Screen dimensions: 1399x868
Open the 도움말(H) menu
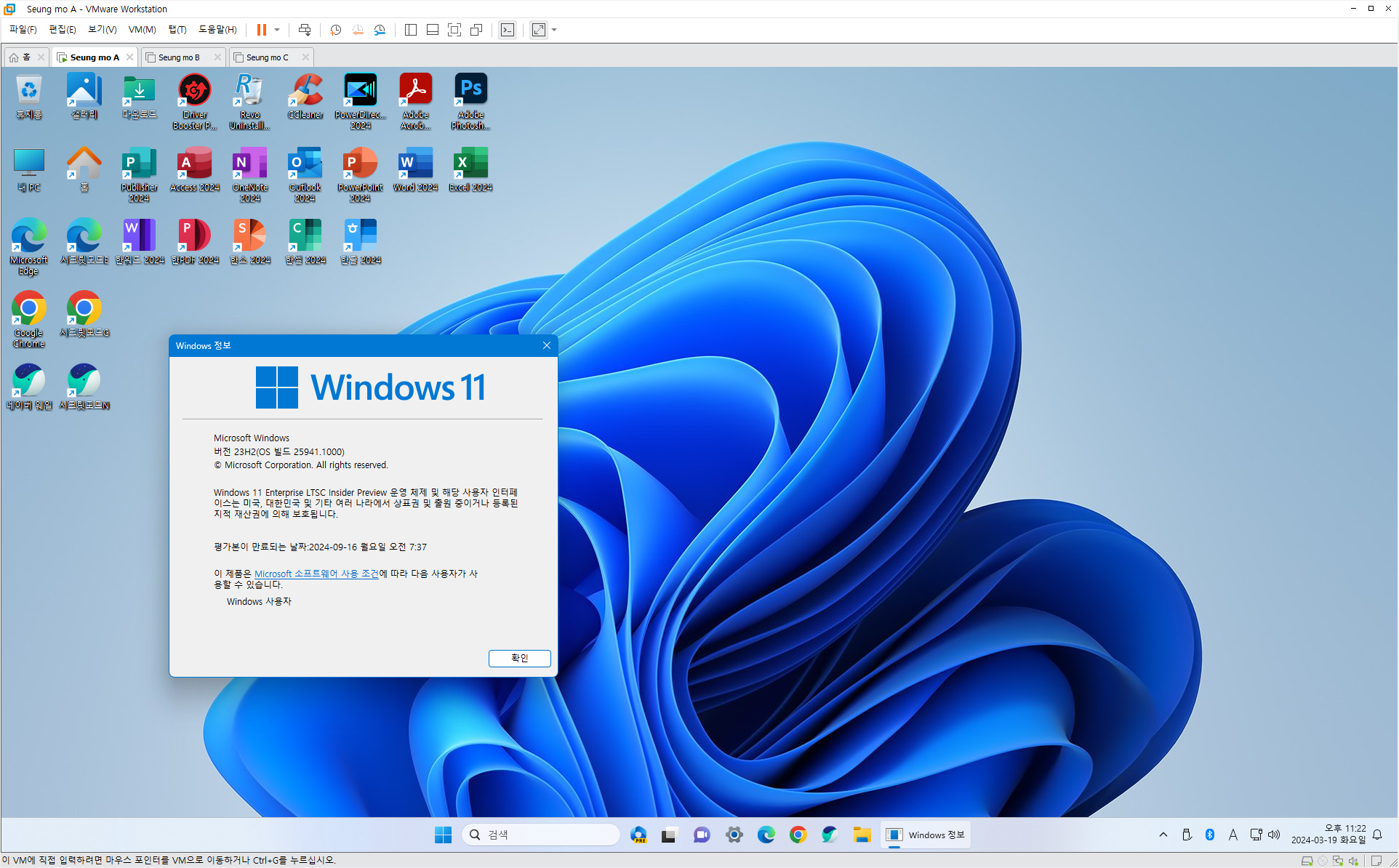(217, 30)
